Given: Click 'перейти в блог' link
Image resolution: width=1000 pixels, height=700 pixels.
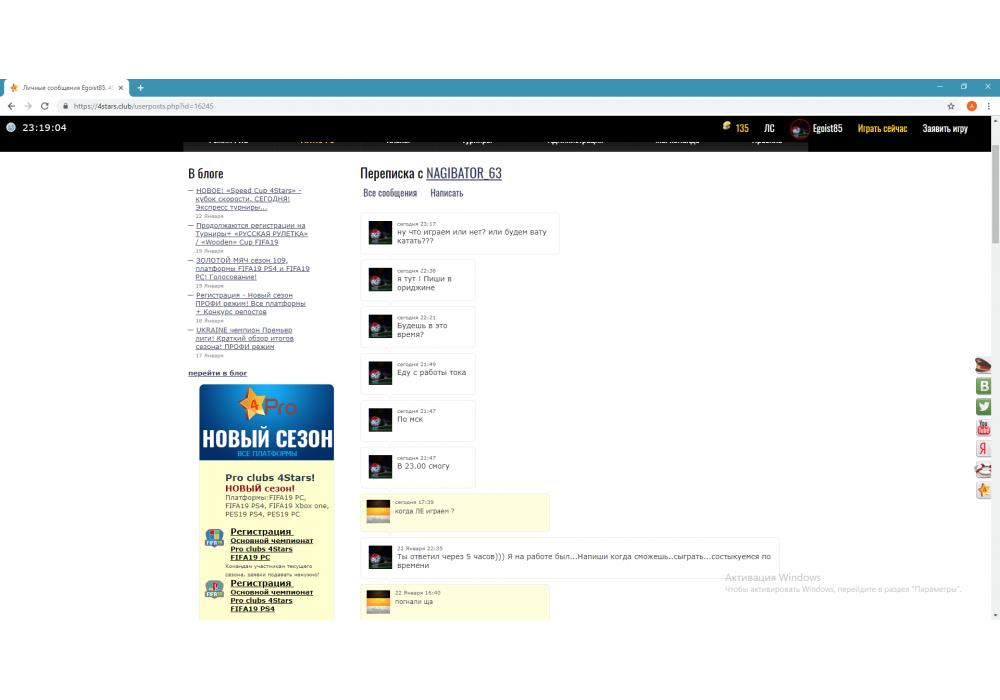Looking at the screenshot, I should tap(217, 373).
